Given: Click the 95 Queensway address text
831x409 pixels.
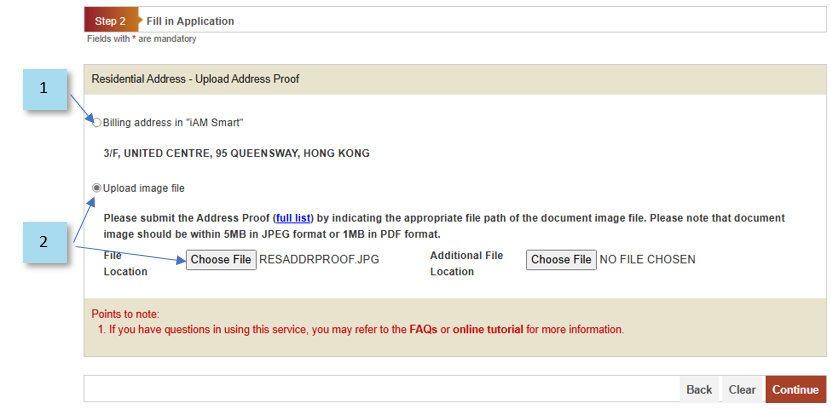Looking at the screenshot, I should coord(236,154).
